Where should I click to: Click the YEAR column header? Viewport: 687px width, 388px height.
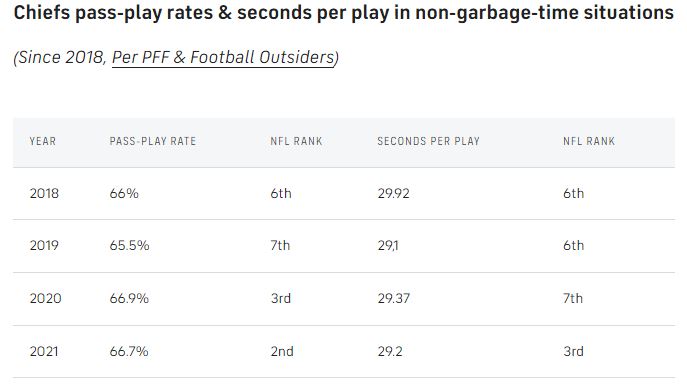coord(42,141)
